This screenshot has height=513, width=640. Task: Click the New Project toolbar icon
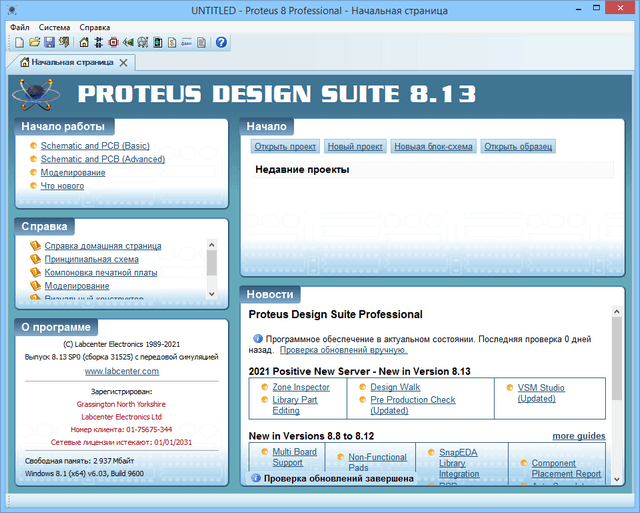tap(19, 42)
